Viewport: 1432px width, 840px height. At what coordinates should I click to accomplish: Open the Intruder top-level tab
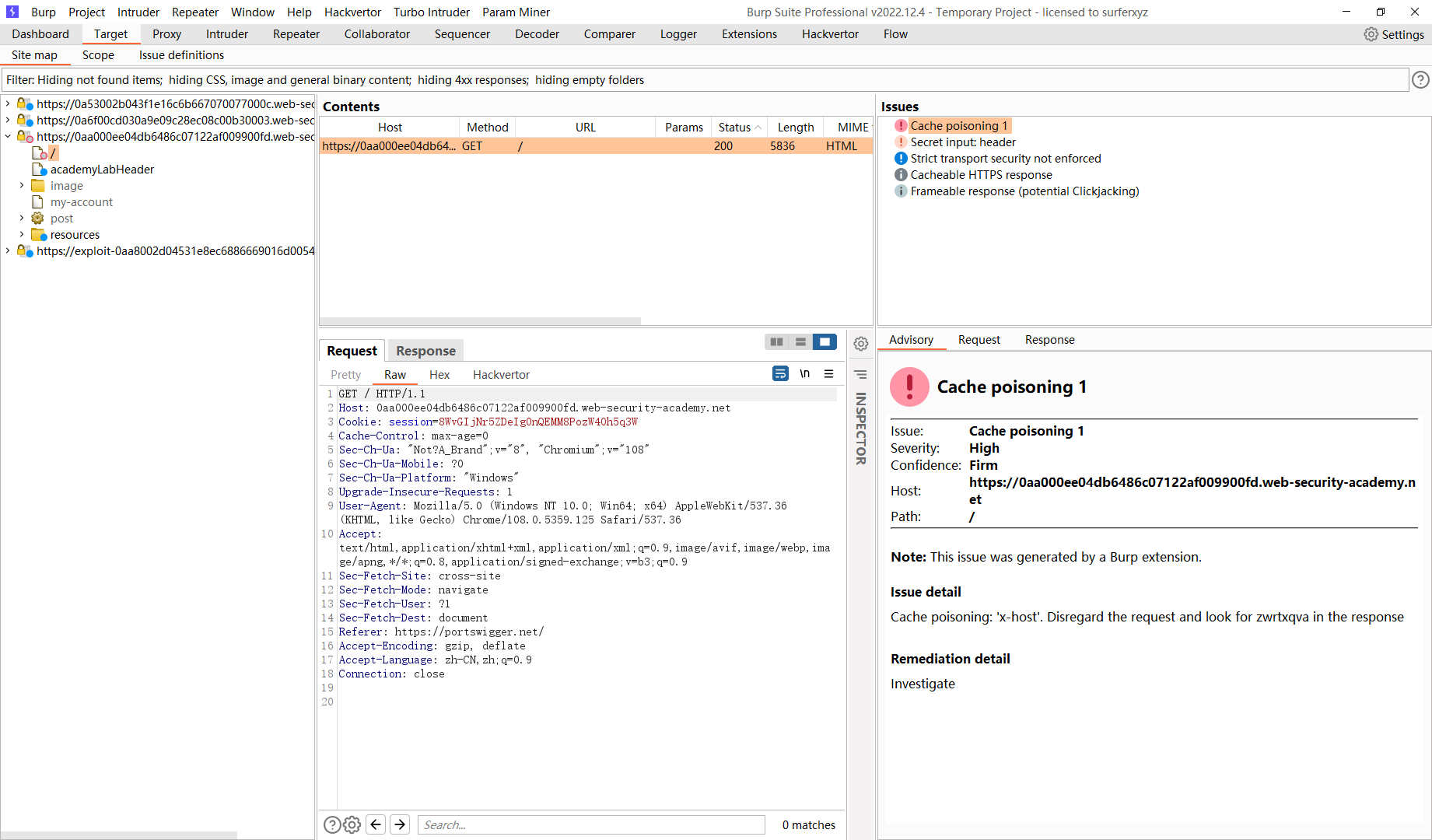point(226,33)
